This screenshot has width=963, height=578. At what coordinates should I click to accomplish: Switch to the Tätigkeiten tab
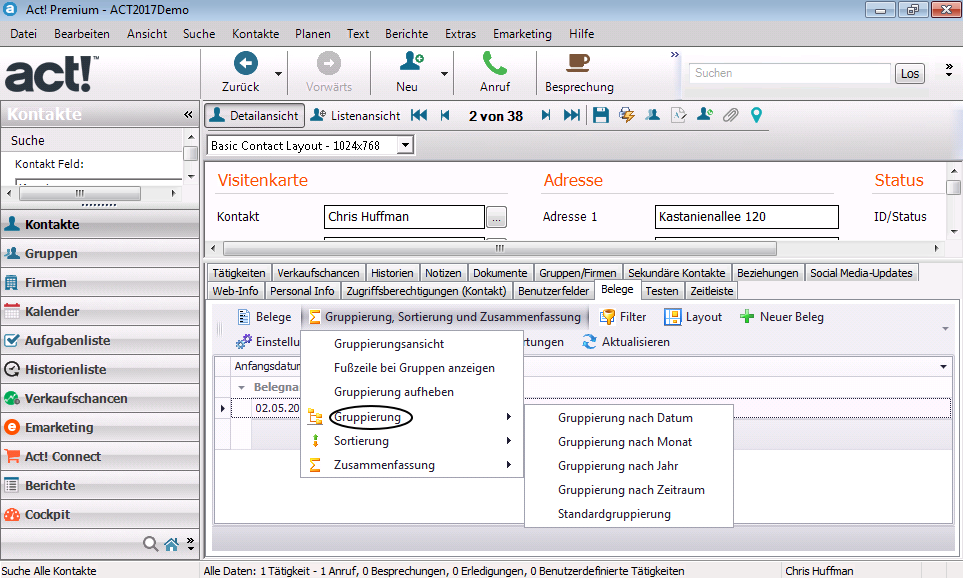(x=239, y=273)
